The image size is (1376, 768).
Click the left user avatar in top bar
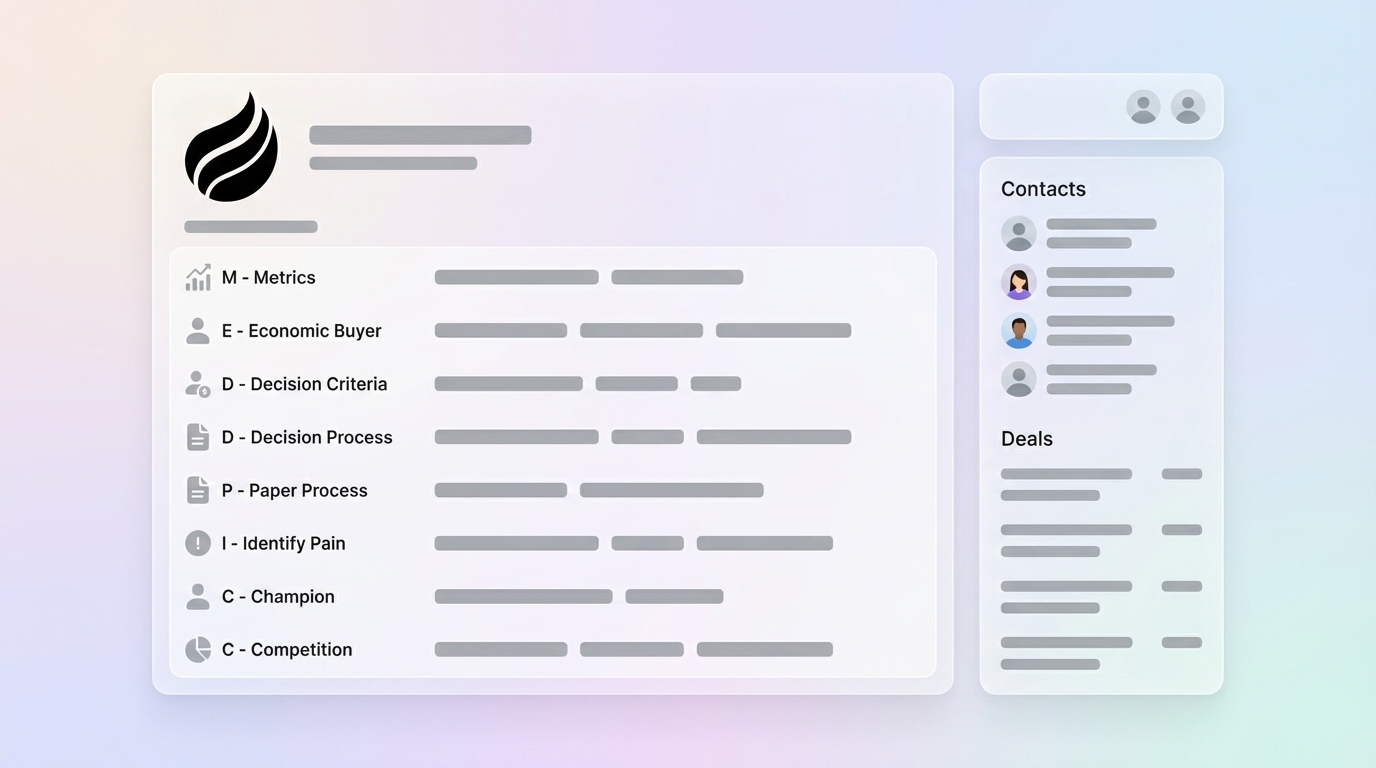click(1143, 107)
